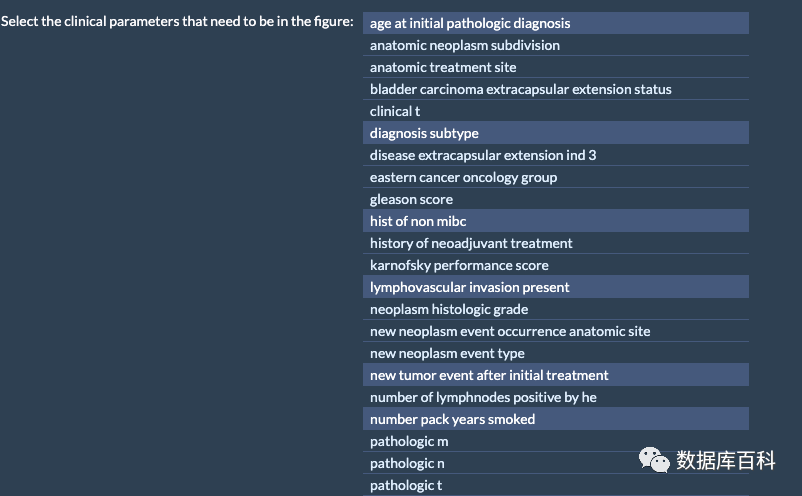
Task: Choose 'eastern cancer oncology group' option
Action: point(463,177)
